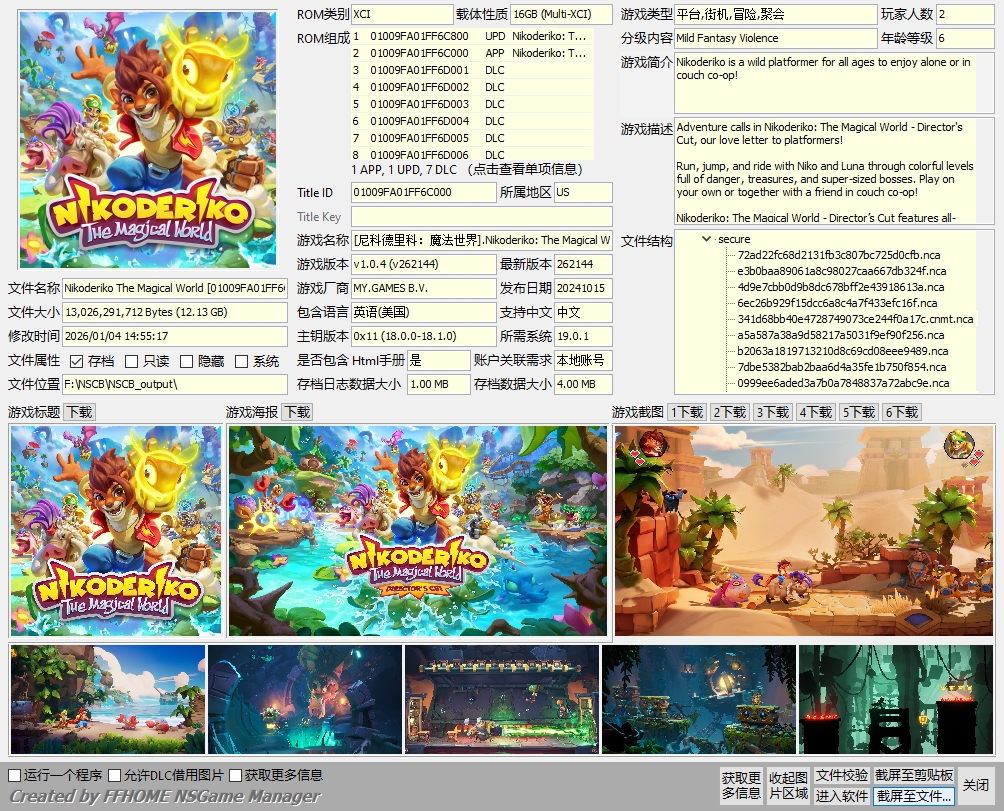Click the 6下载 screenshot download button
1004x811 pixels.
[902, 412]
